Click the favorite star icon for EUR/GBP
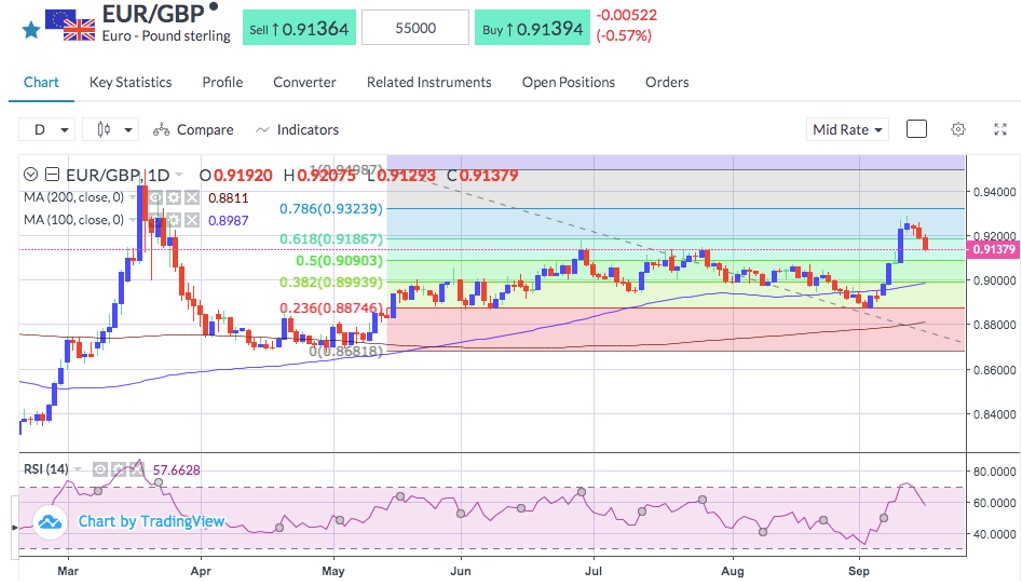 31,30
